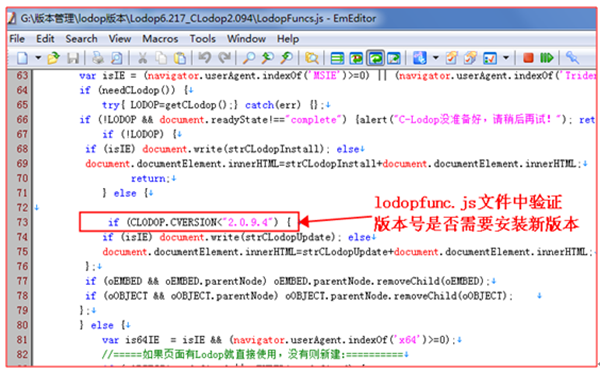
Task: Click "strCLodopInstall" on line 68
Action: coord(273,149)
